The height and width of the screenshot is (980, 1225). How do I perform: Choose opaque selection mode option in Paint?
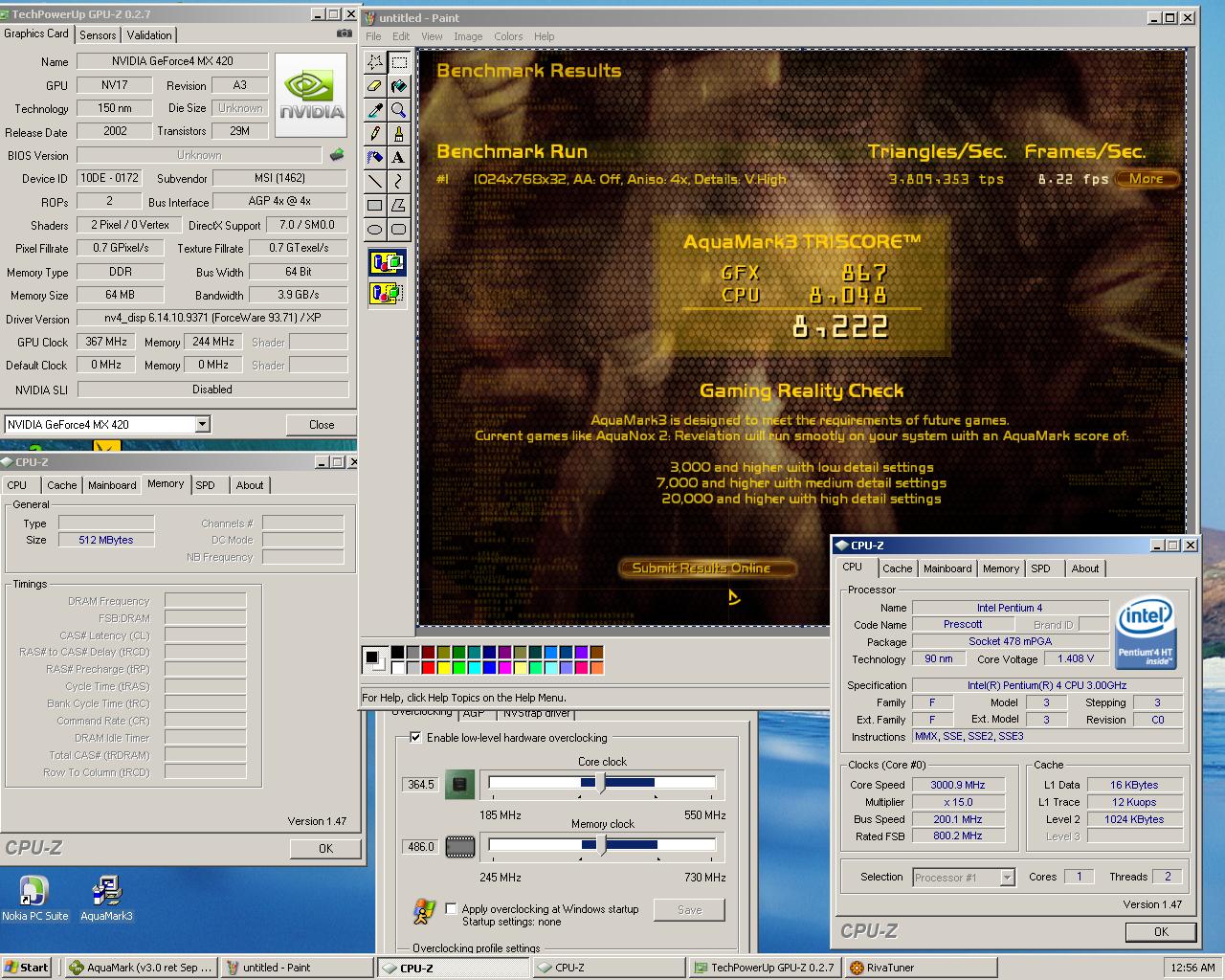click(387, 262)
